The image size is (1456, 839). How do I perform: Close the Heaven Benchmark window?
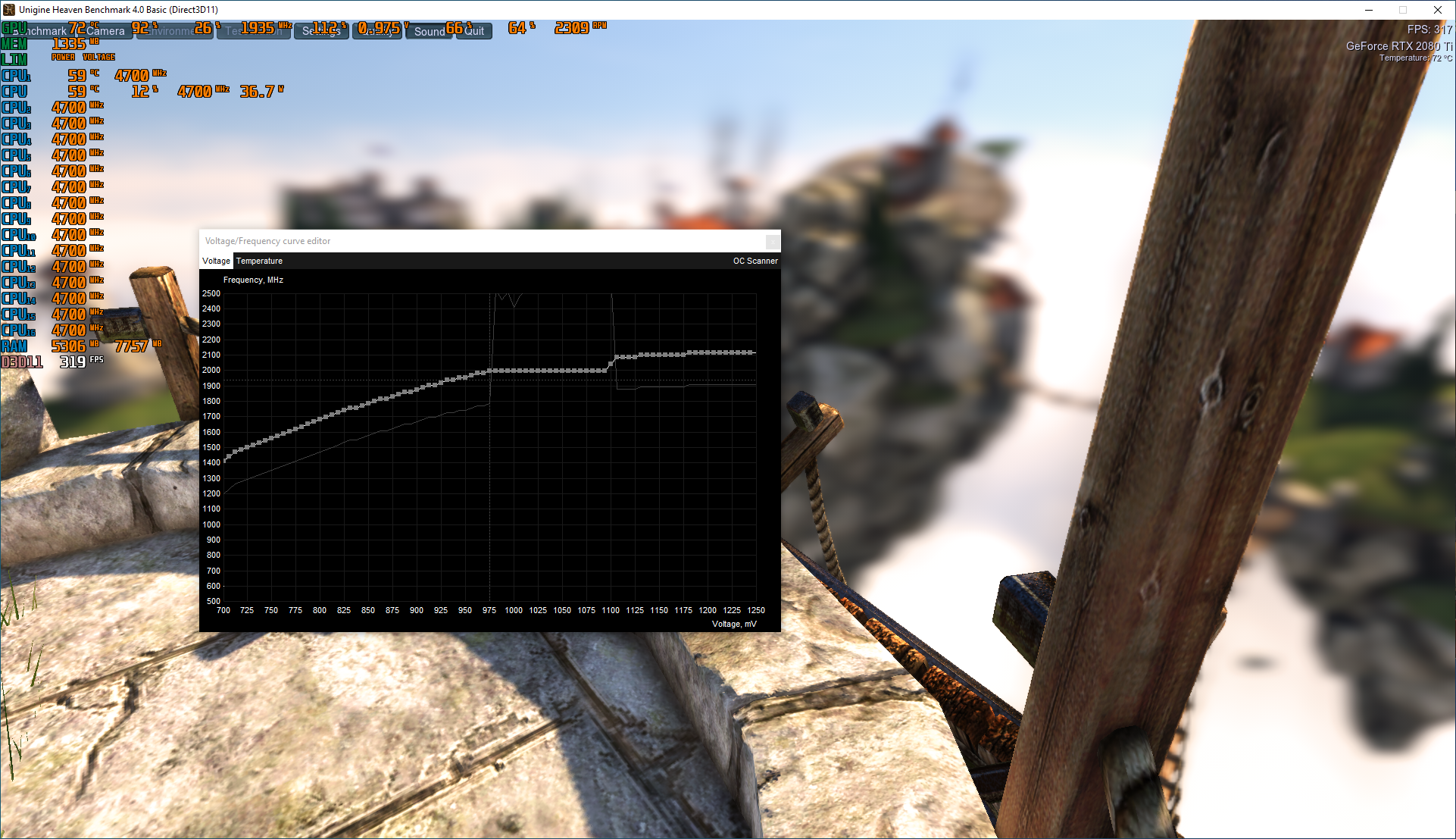pos(1437,10)
